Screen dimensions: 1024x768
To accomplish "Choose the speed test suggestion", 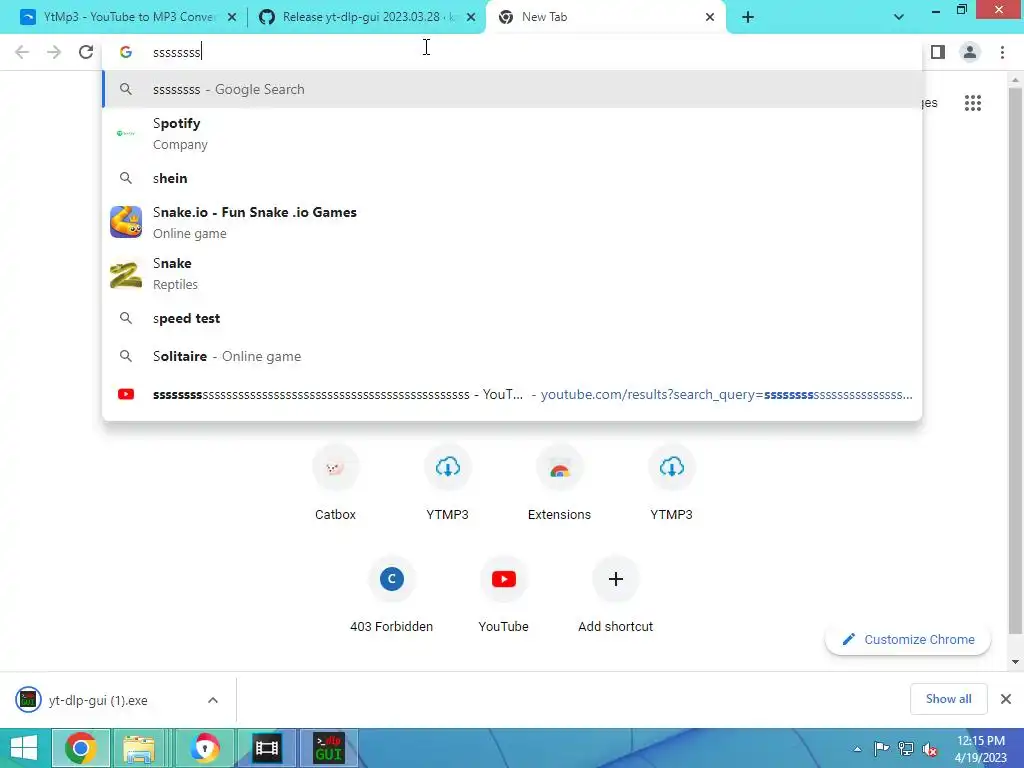I will 512,318.
